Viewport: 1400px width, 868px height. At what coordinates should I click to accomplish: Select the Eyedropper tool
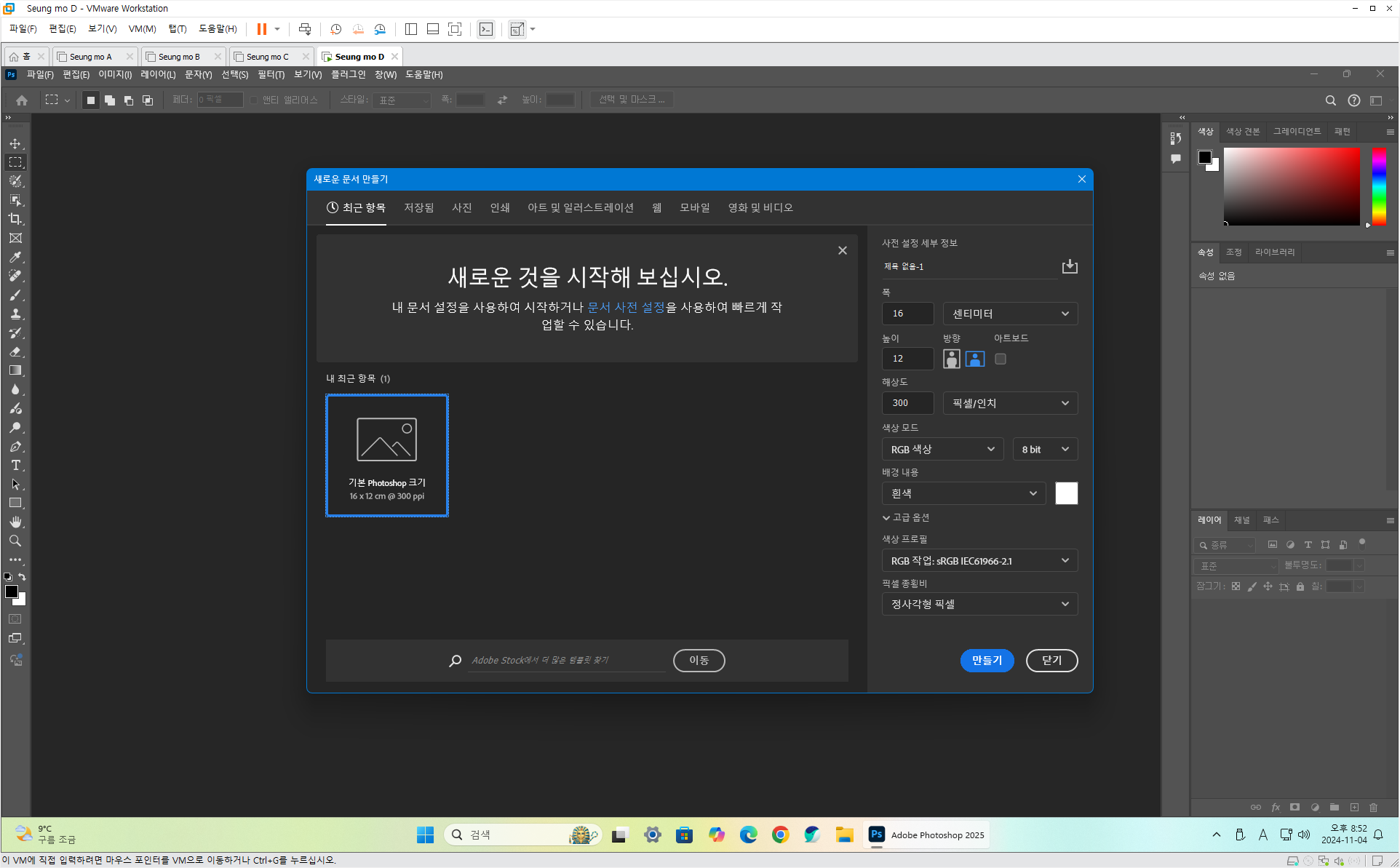click(15, 257)
